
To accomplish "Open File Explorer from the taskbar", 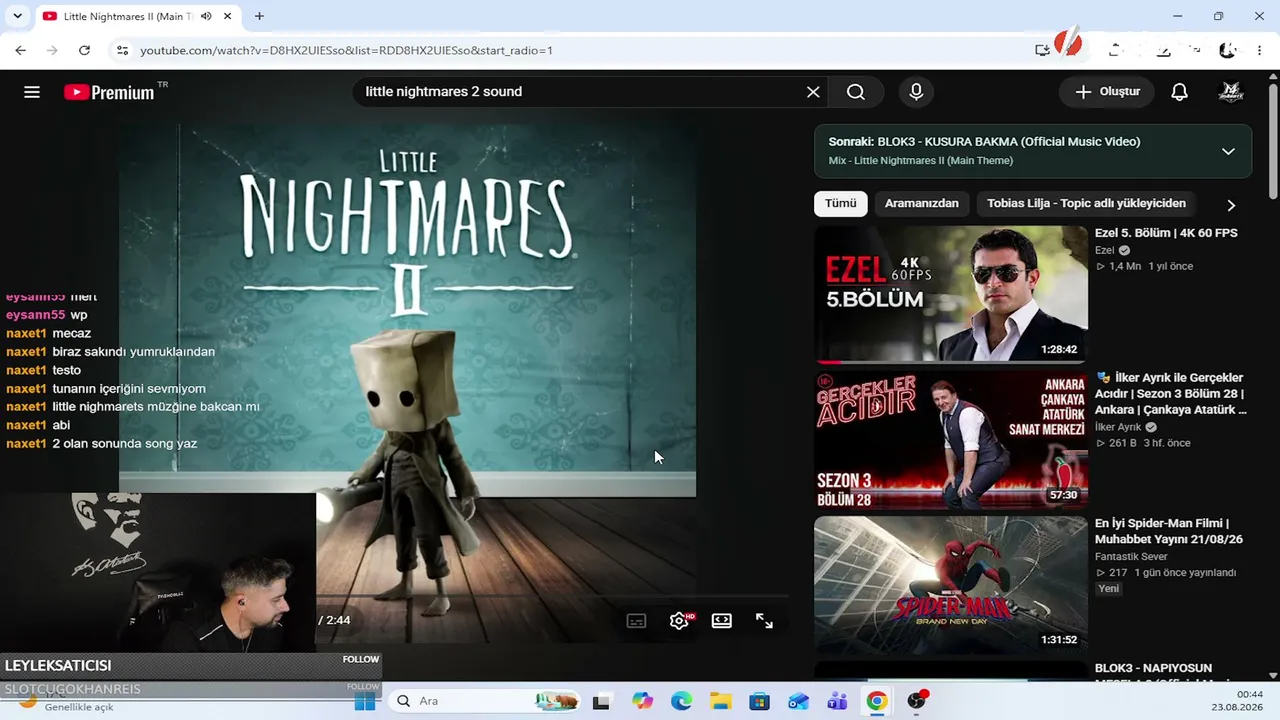I will coord(720,702).
